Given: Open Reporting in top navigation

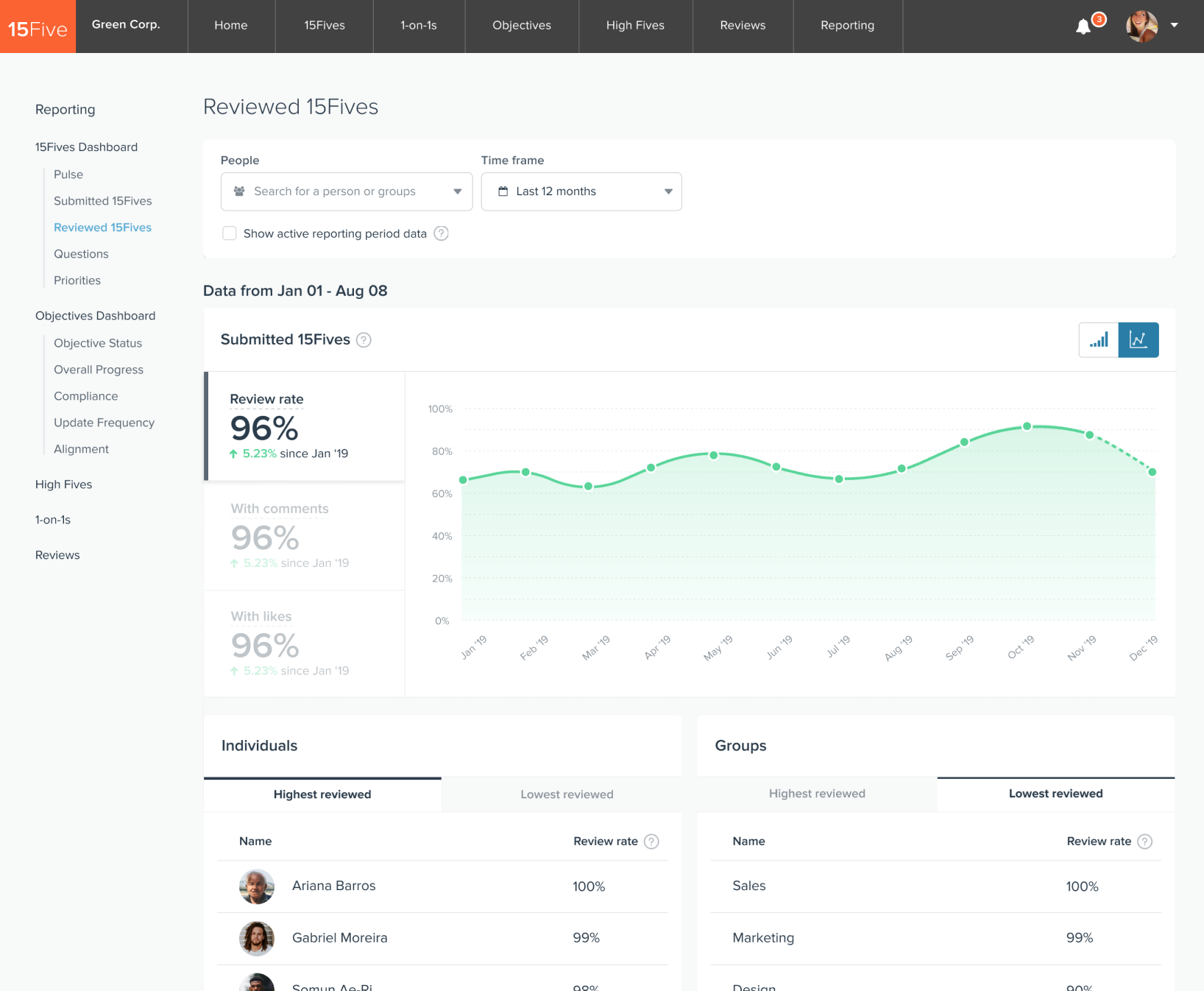Looking at the screenshot, I should point(848,26).
